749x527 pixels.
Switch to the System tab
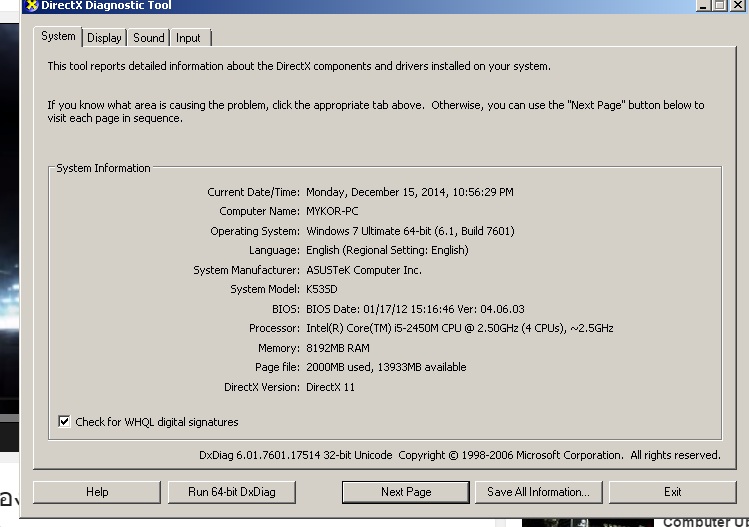[x=58, y=36]
